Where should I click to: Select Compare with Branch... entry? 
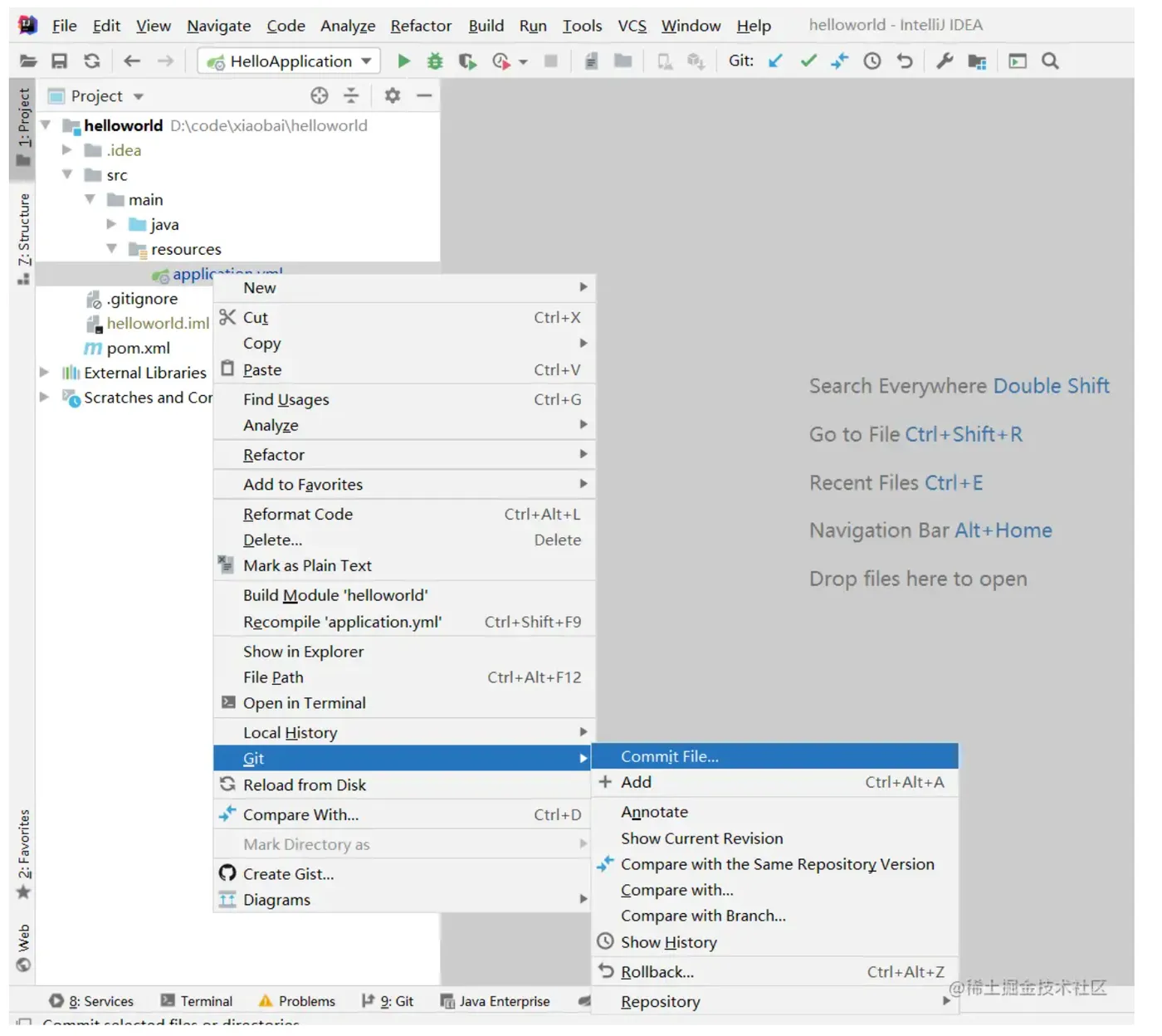(775, 916)
